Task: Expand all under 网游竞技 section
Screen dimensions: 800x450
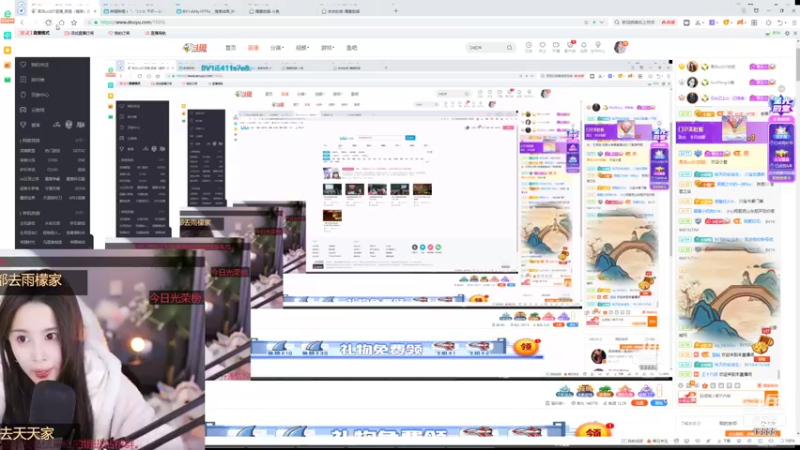Action: [x=80, y=140]
